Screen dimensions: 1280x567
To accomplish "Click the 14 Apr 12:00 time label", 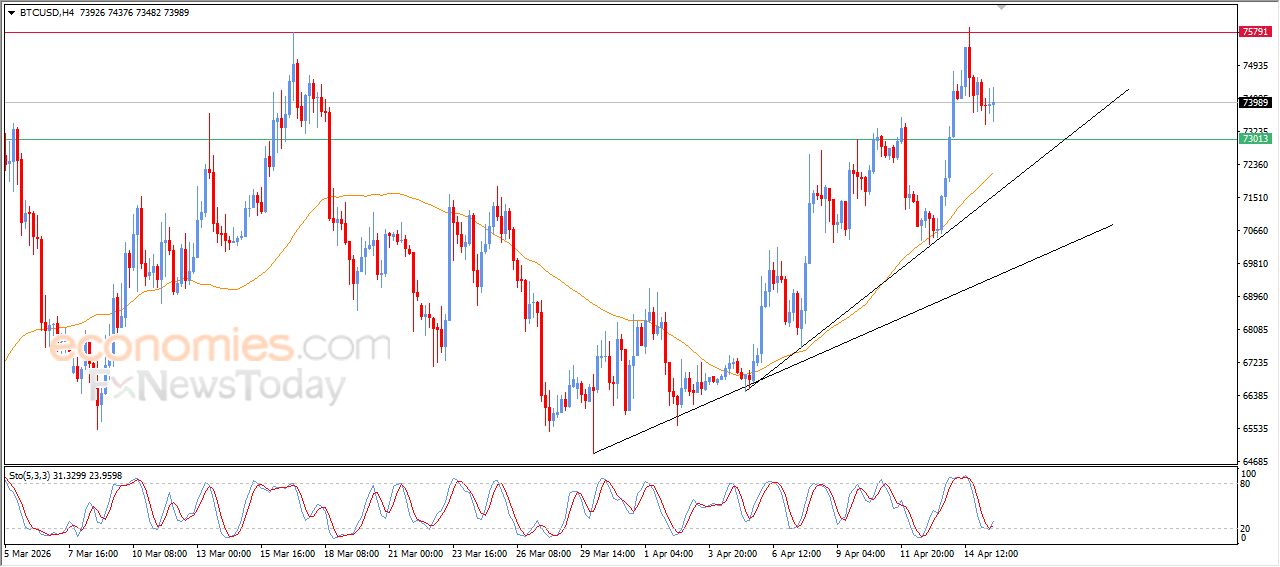I will pos(990,553).
